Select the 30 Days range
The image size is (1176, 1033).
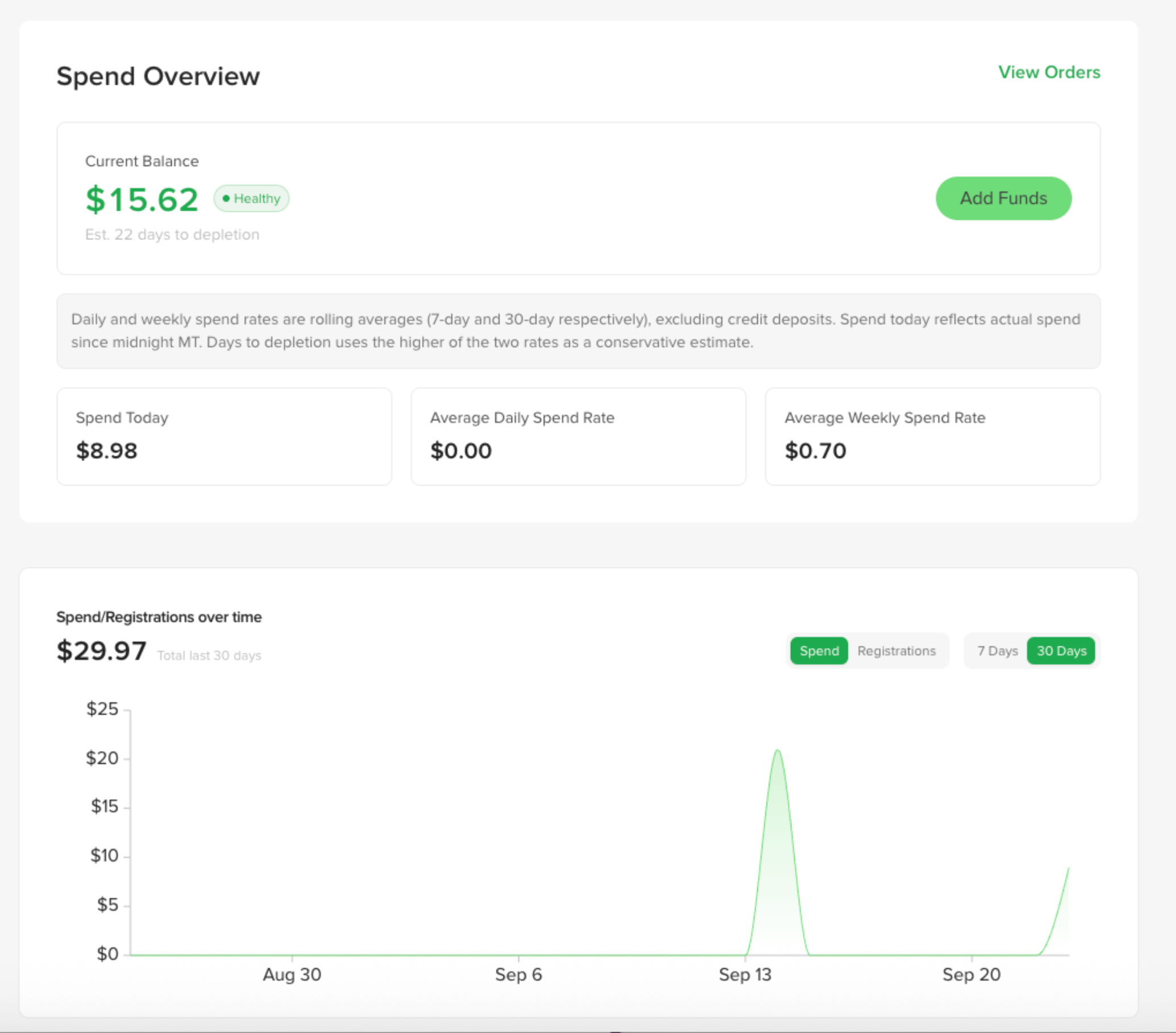click(1061, 651)
